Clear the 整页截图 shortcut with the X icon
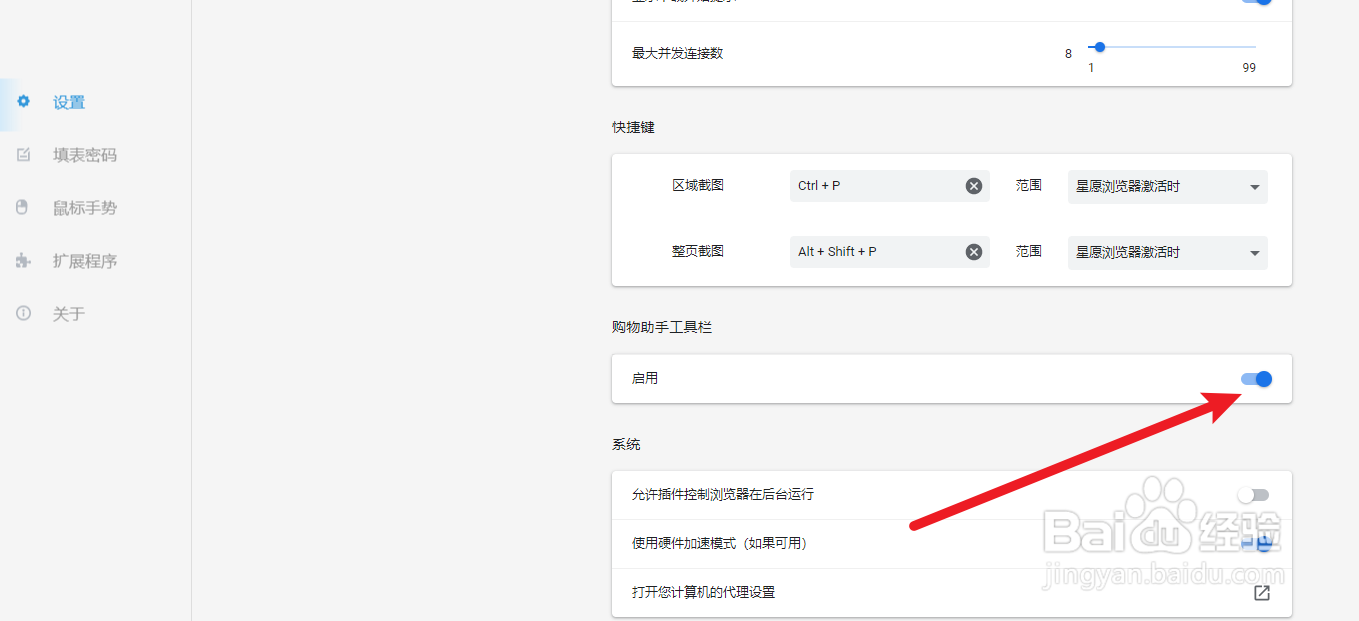 [x=973, y=251]
